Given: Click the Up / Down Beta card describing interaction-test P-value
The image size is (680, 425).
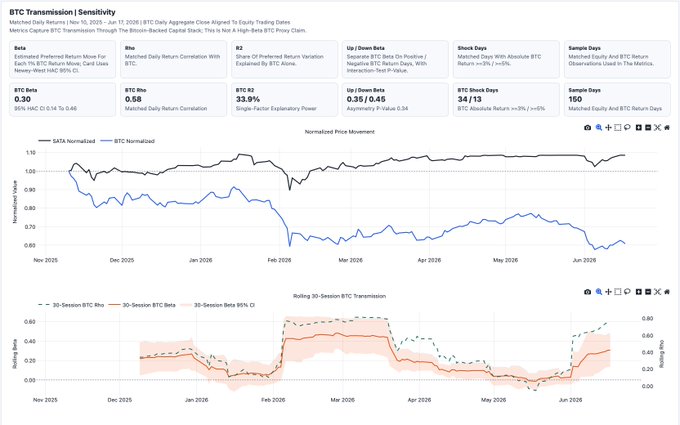Looking at the screenshot, I should coord(396,59).
